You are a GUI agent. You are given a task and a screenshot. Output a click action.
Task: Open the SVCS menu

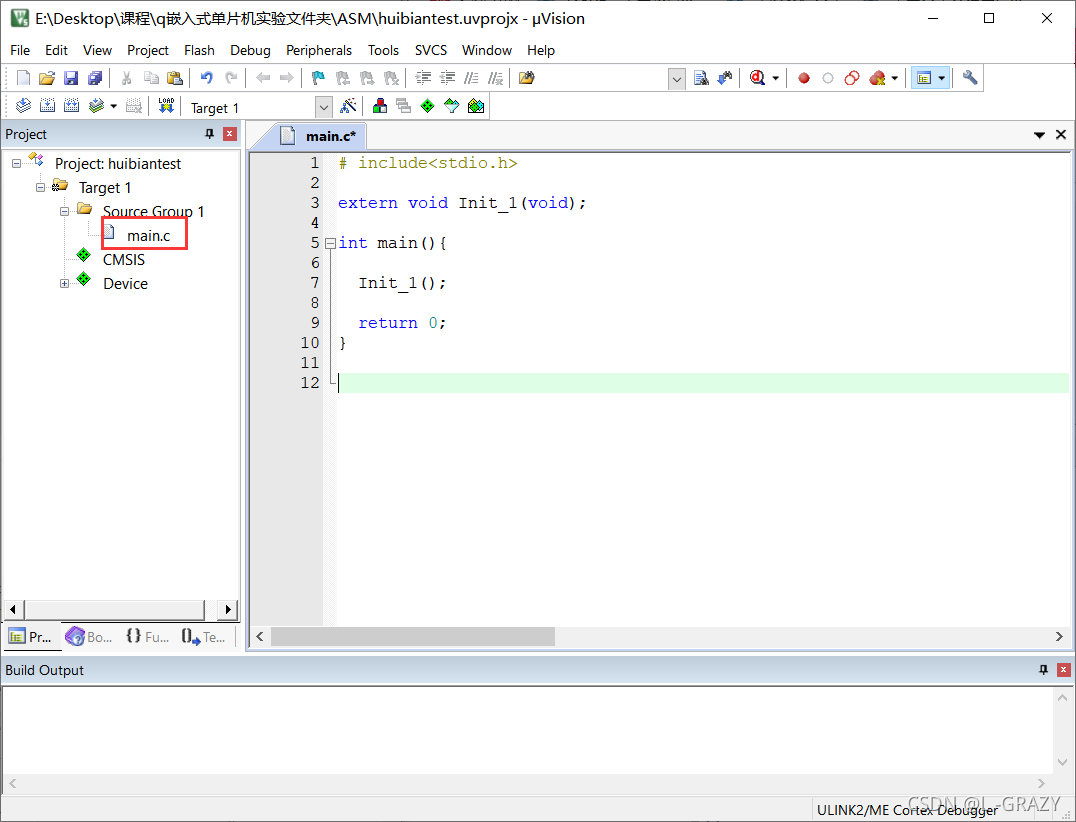click(x=430, y=50)
